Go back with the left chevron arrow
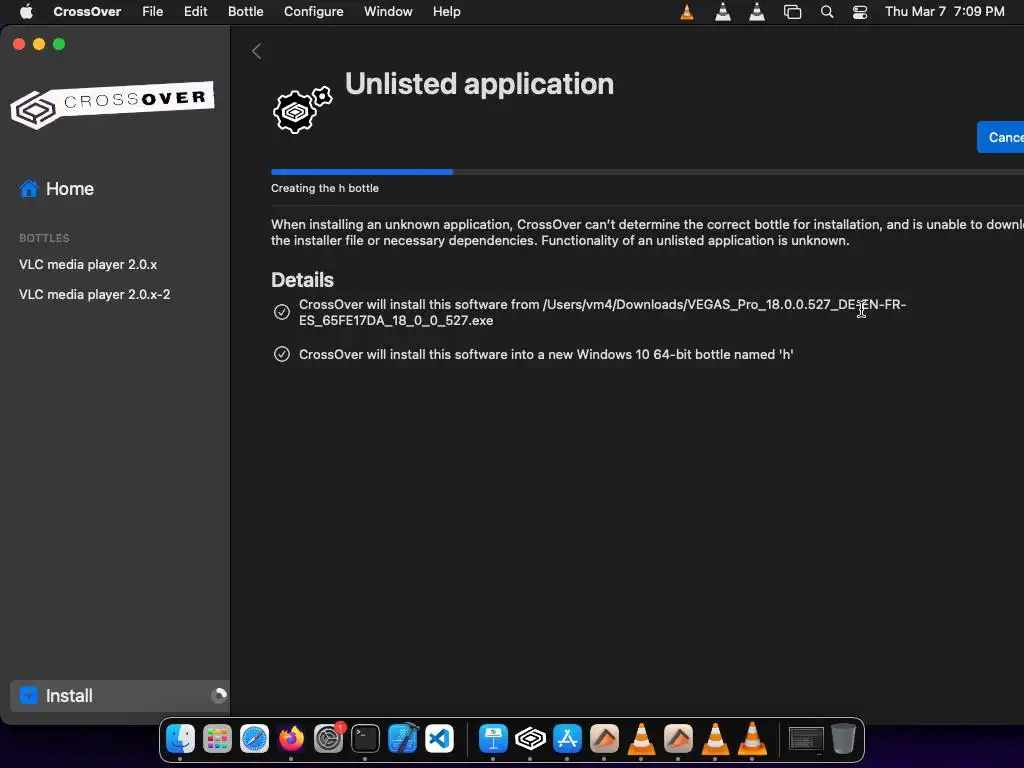Viewport: 1024px width, 768px height. pos(257,51)
